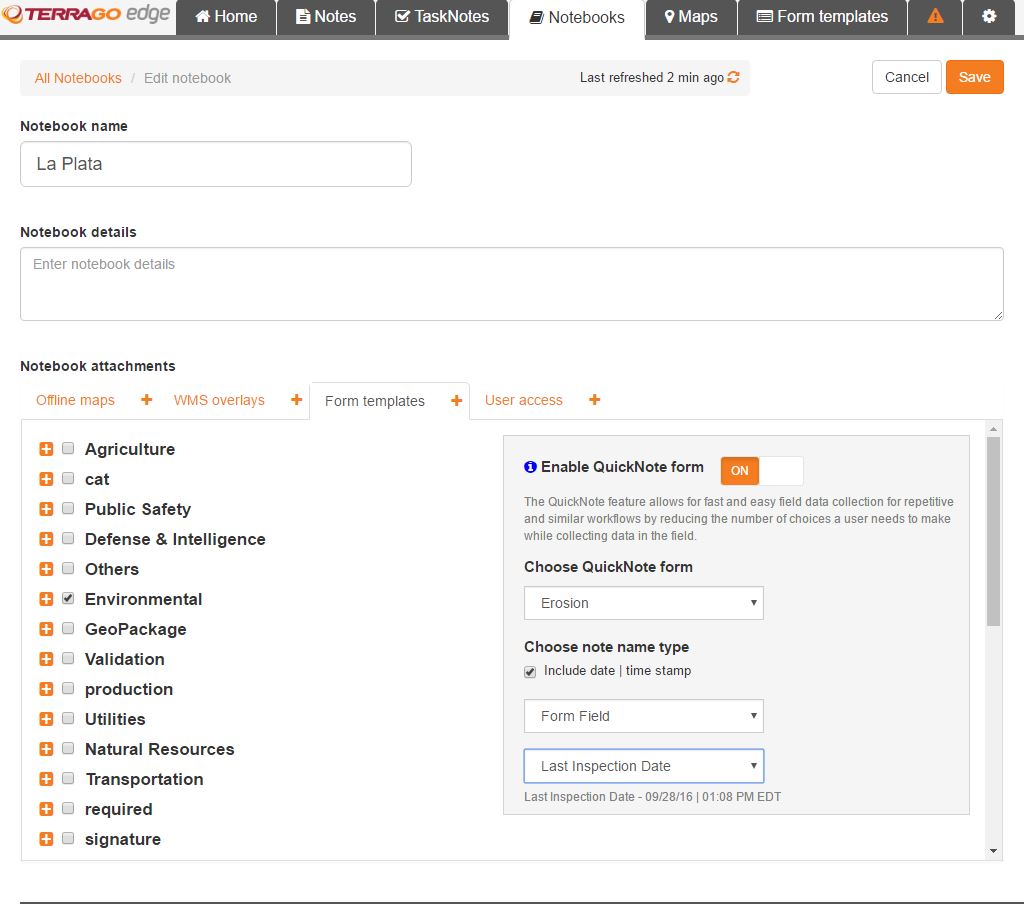Viewport: 1024px width, 904px height.
Task: Select the signature tree label
Action: [x=123, y=839]
